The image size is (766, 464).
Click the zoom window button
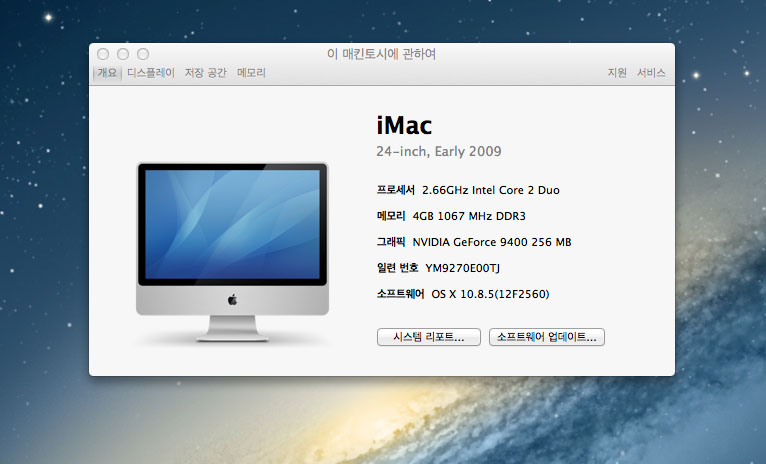[x=143, y=54]
